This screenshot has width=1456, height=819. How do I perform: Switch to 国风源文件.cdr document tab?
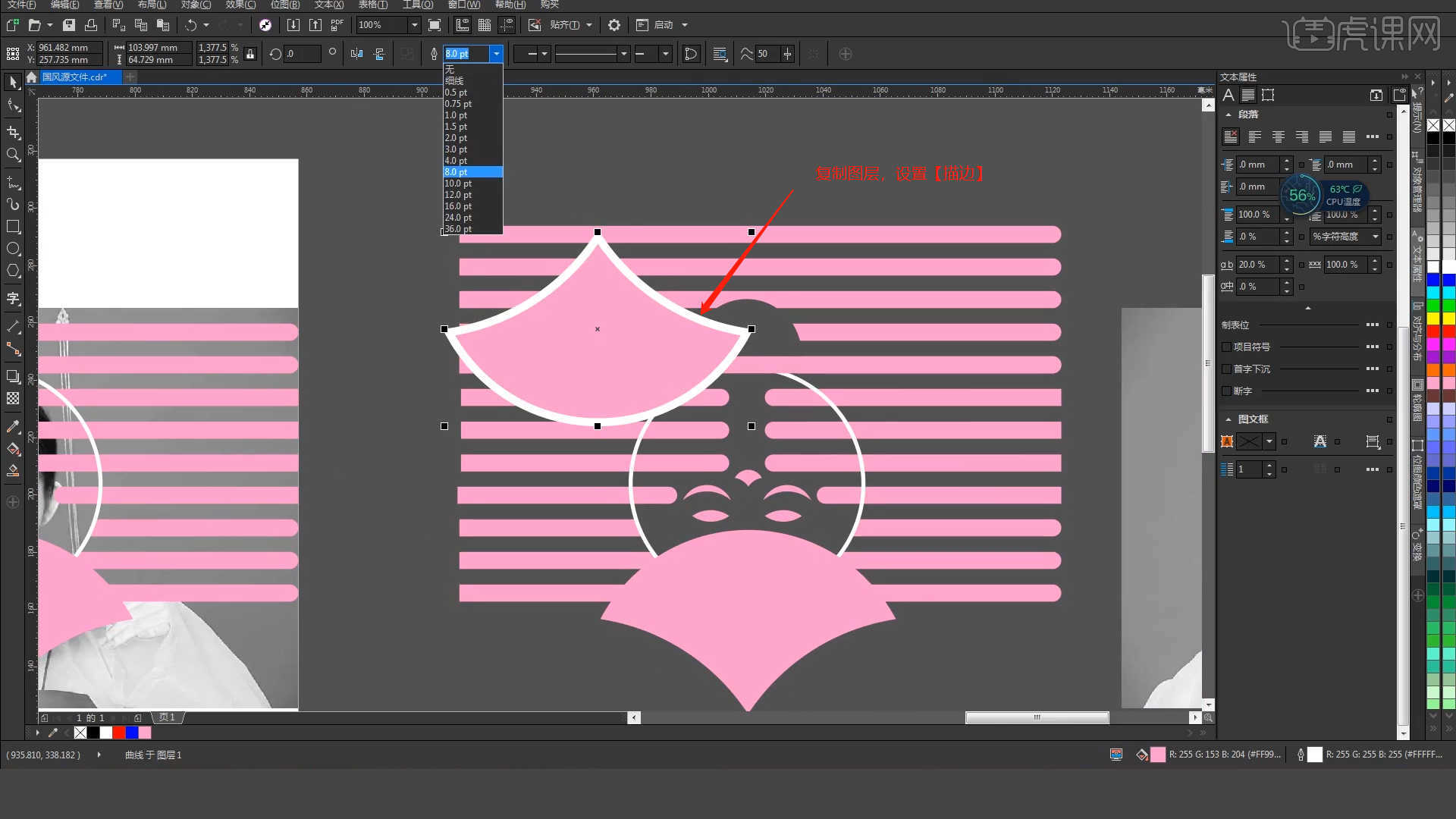tap(74, 77)
